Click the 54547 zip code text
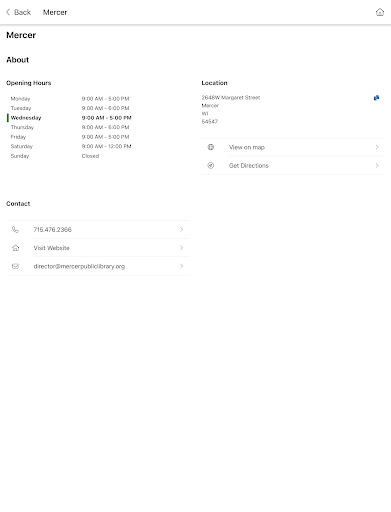391x512 pixels. click(x=210, y=122)
